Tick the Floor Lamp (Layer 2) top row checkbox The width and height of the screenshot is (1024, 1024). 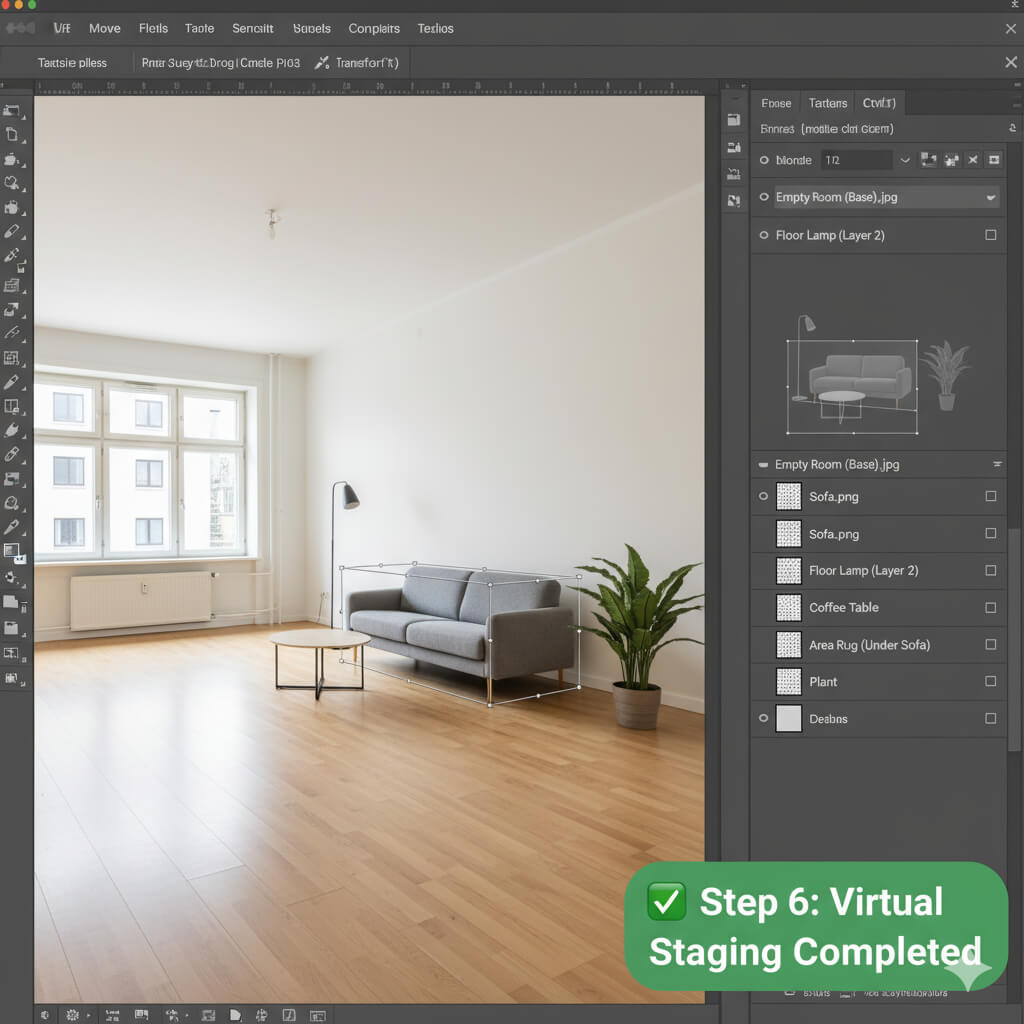click(x=990, y=236)
